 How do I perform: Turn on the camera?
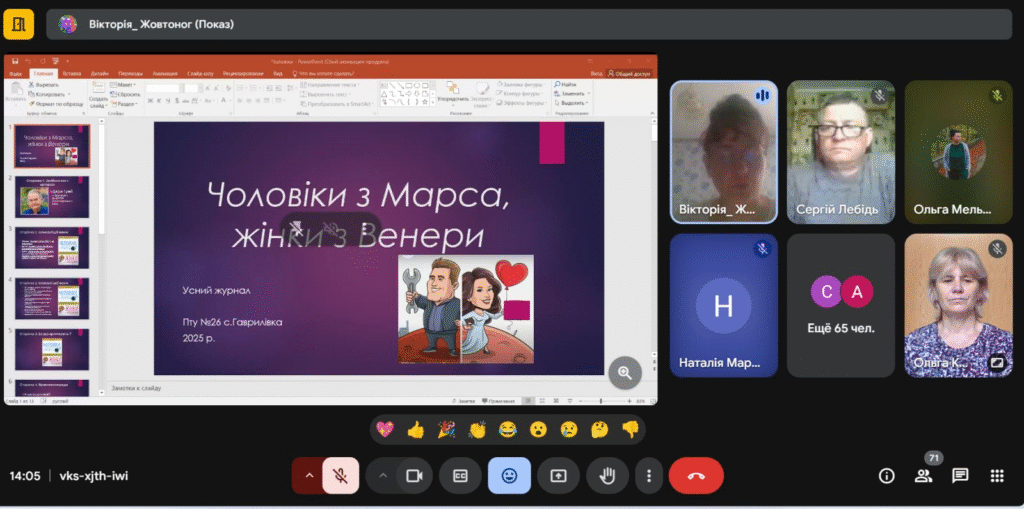click(x=413, y=476)
